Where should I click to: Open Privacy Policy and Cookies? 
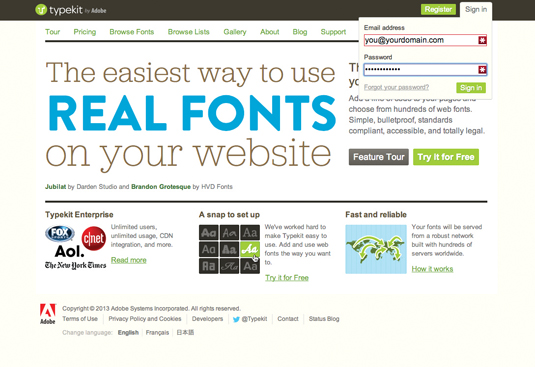(x=145, y=319)
